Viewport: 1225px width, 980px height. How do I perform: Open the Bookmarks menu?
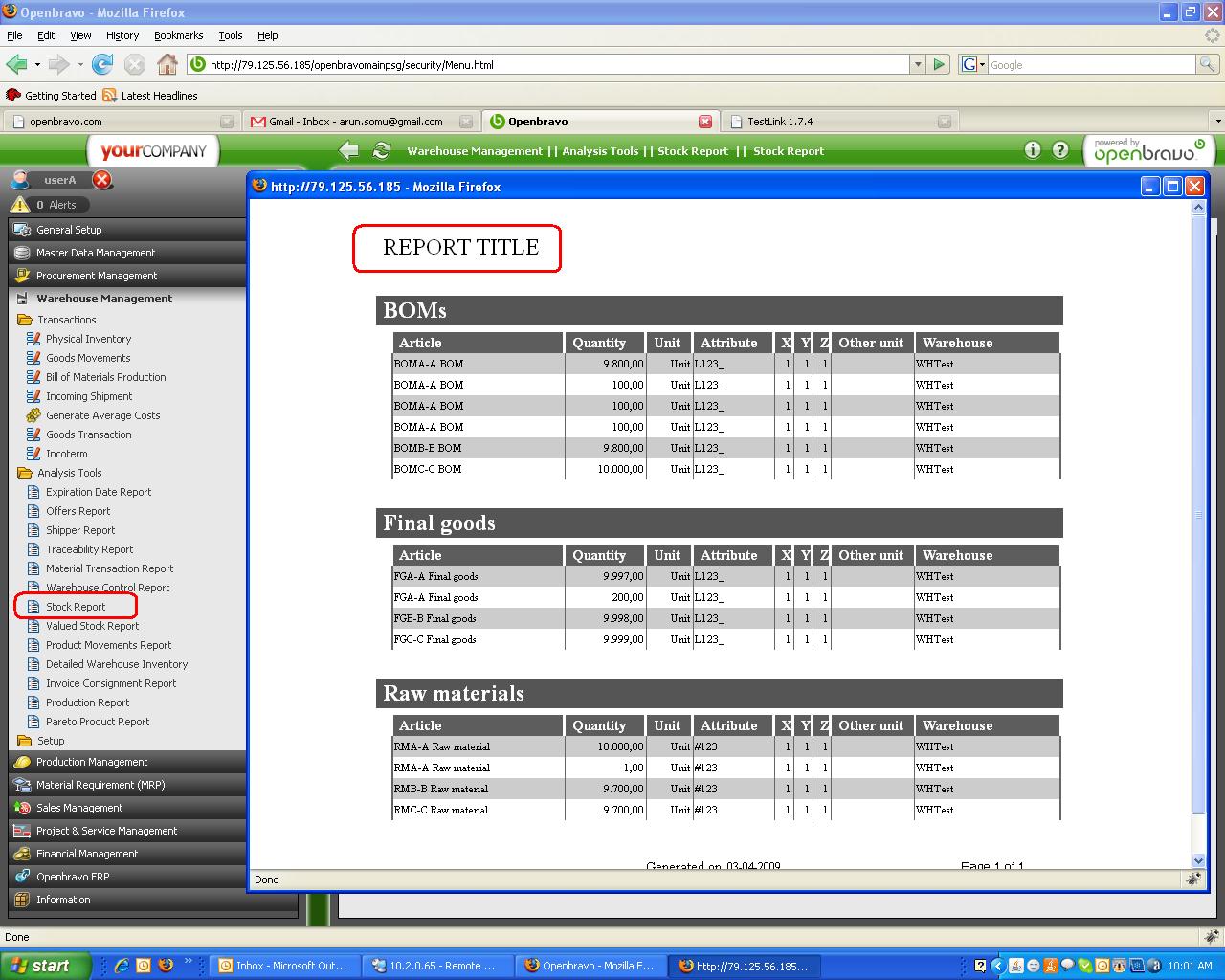pos(178,35)
